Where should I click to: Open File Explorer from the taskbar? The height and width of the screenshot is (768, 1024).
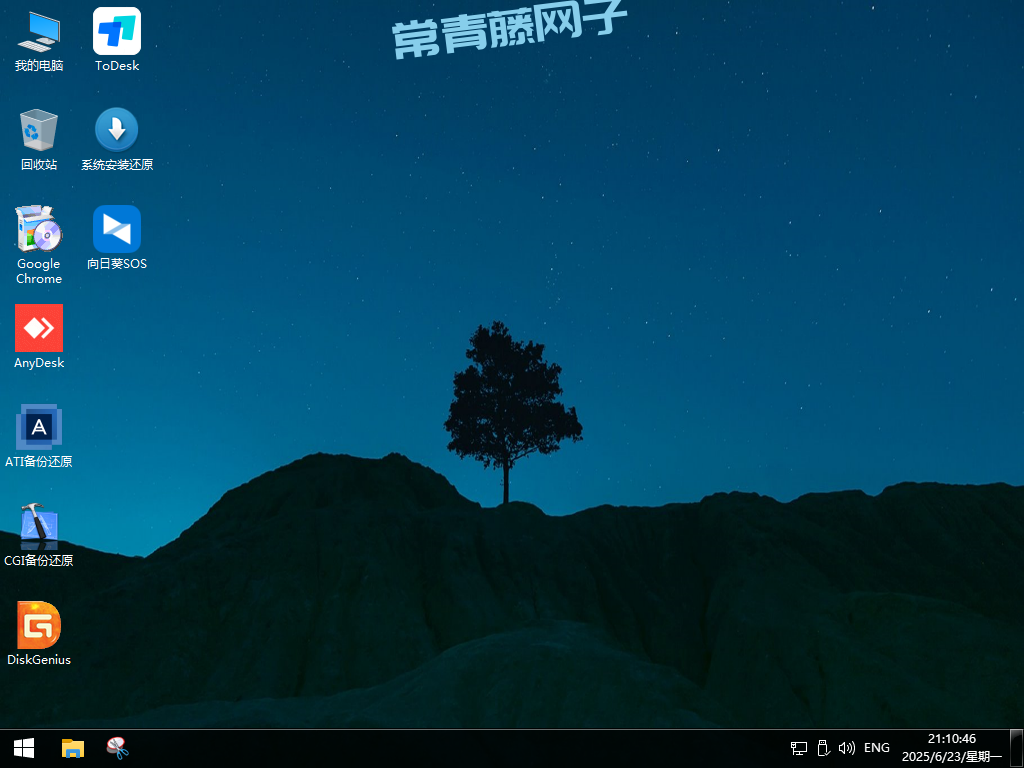tap(73, 748)
